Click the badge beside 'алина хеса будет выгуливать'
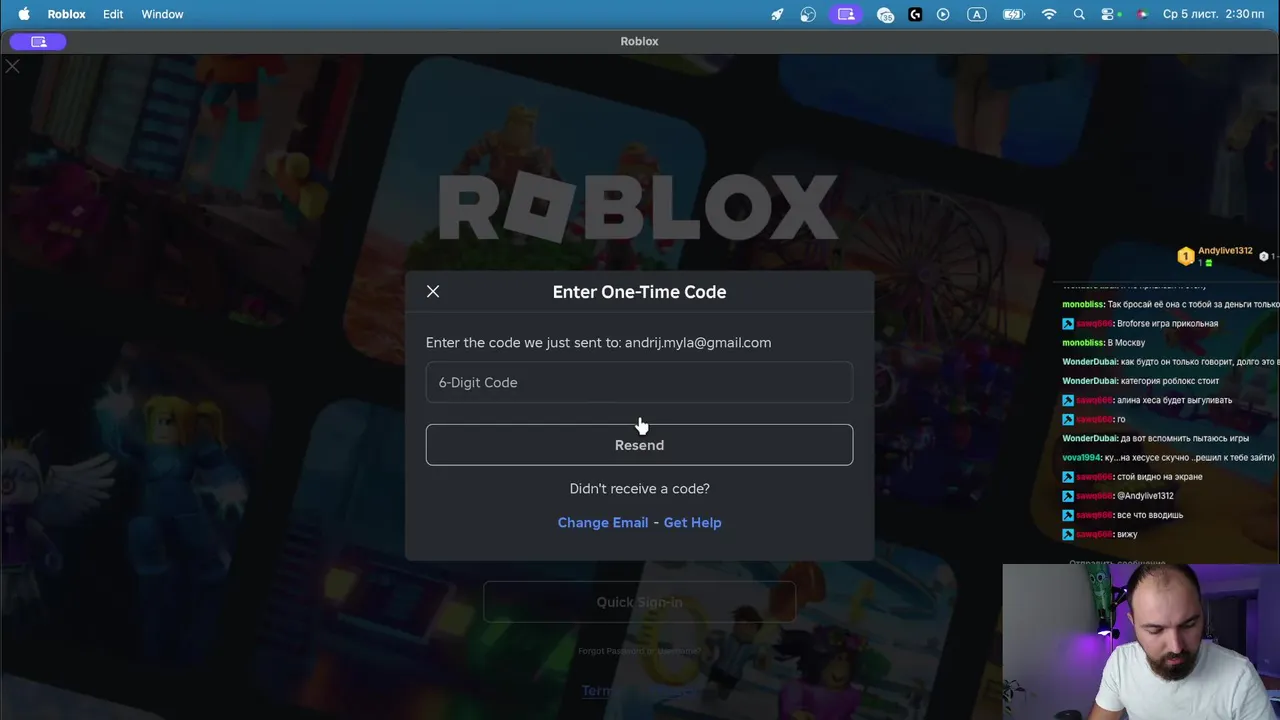 click(1067, 400)
